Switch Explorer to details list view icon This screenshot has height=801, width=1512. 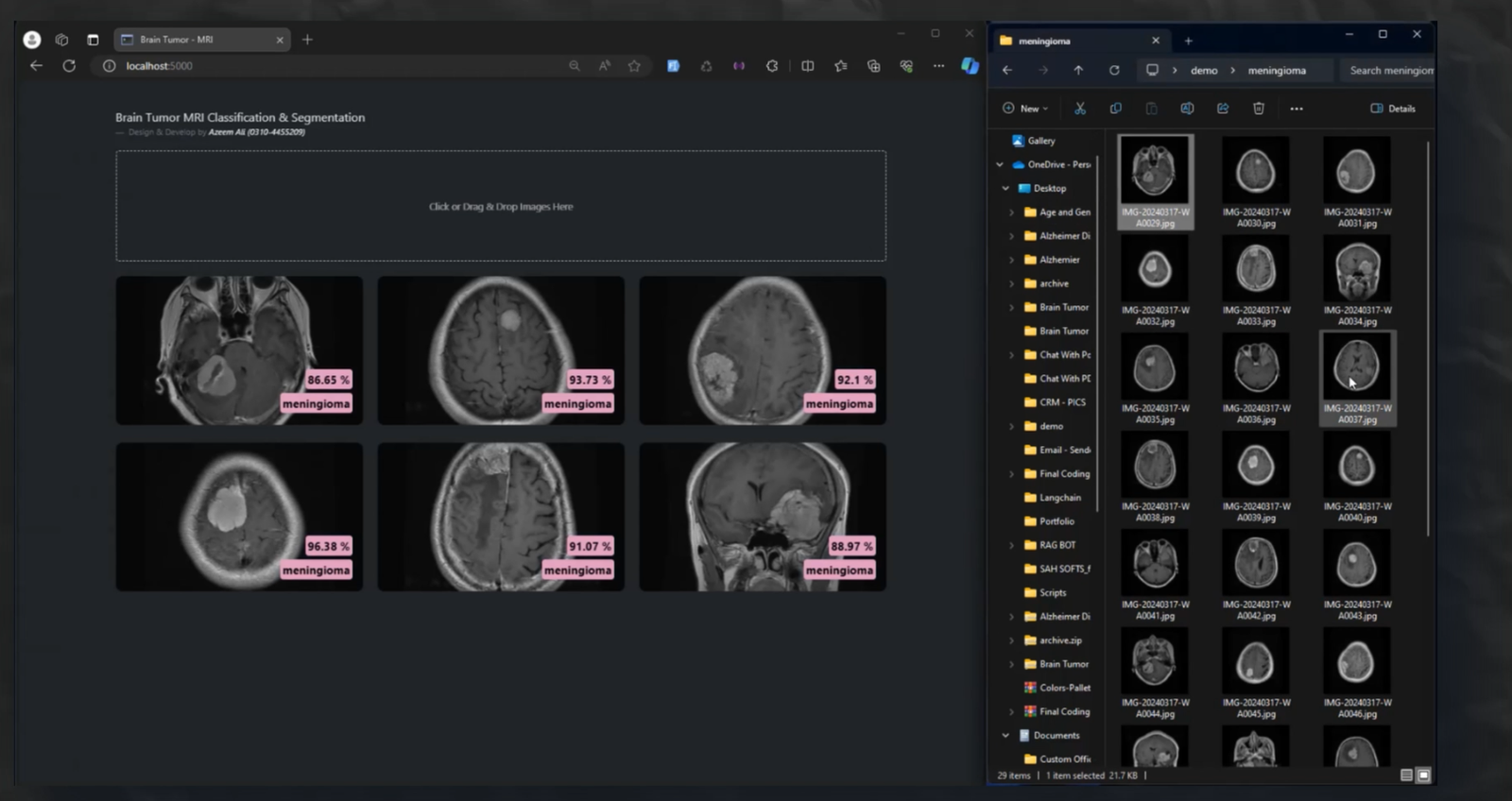[1406, 775]
